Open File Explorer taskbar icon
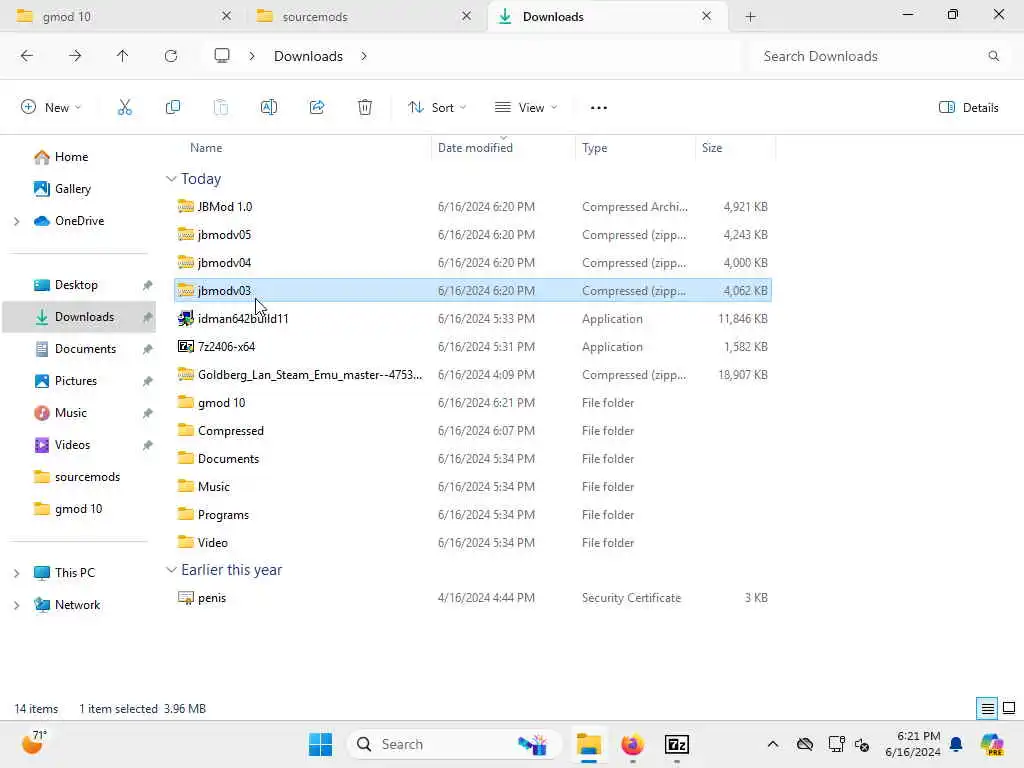The height and width of the screenshot is (768, 1024). point(588,744)
